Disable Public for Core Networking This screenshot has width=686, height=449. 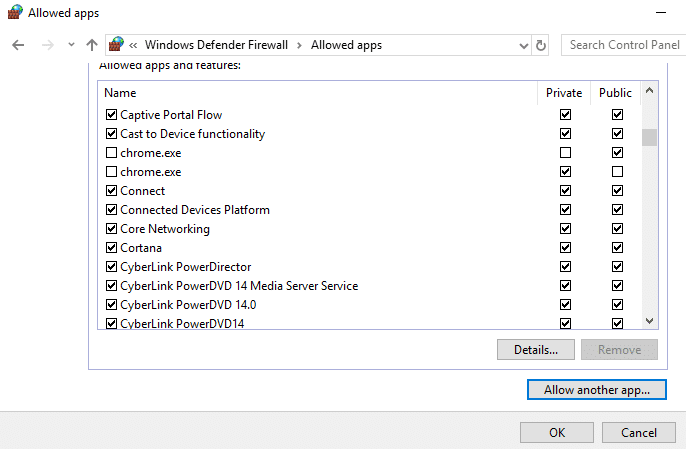coord(617,229)
